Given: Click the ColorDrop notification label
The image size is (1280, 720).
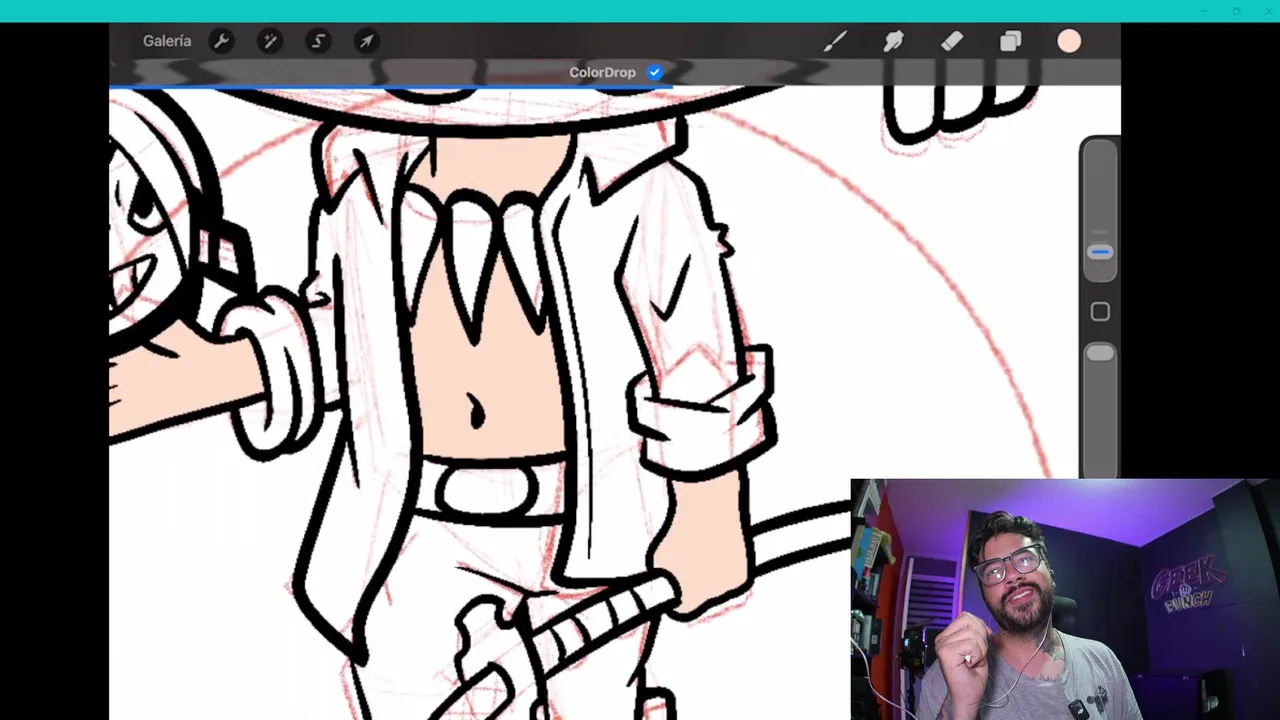Looking at the screenshot, I should pos(602,72).
